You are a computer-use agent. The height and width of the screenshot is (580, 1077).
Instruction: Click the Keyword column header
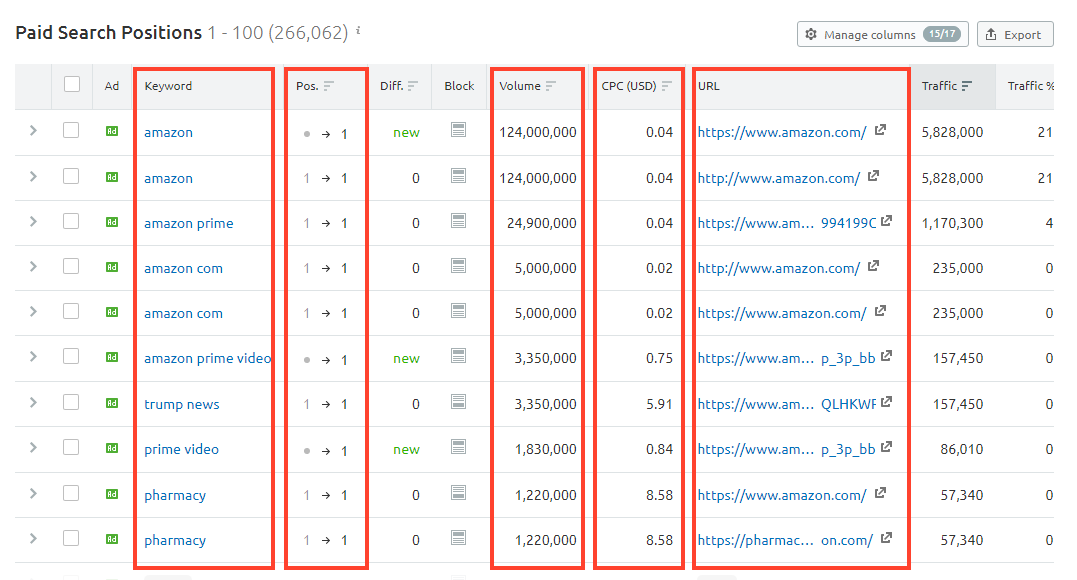pos(168,86)
